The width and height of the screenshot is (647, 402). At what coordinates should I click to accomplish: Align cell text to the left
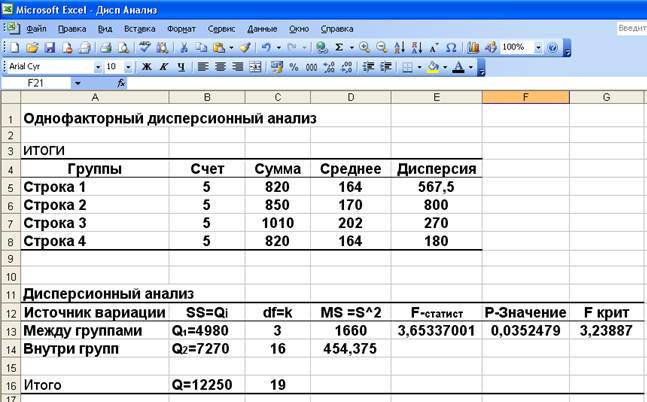(x=202, y=67)
